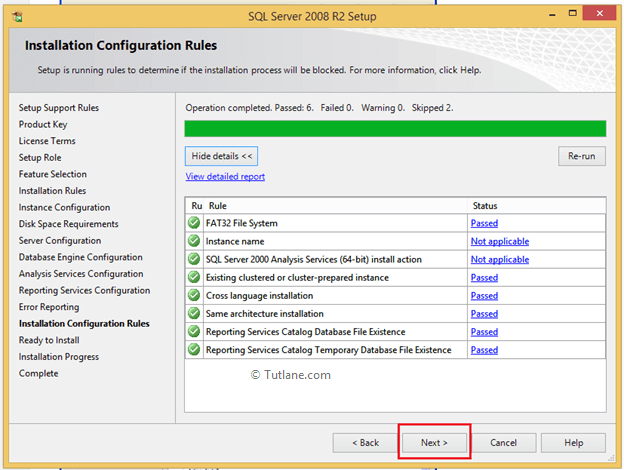
Task: Select Instance Configuration step in sidebar
Action: pyautogui.click(x=64, y=207)
